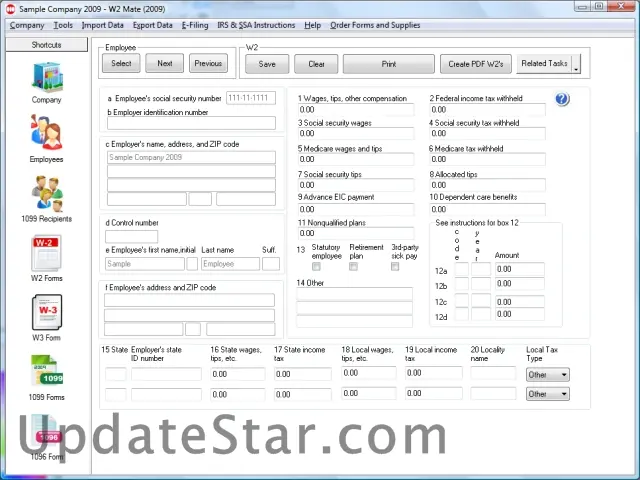Viewport: 640px width, 480px height.
Task: Click first row State income tax field
Action: pos(302,374)
